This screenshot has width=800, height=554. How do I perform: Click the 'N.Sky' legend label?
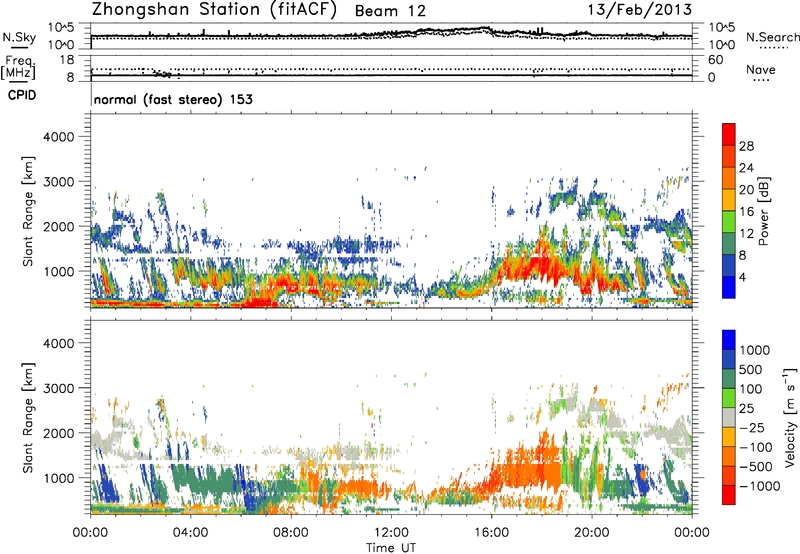19,37
